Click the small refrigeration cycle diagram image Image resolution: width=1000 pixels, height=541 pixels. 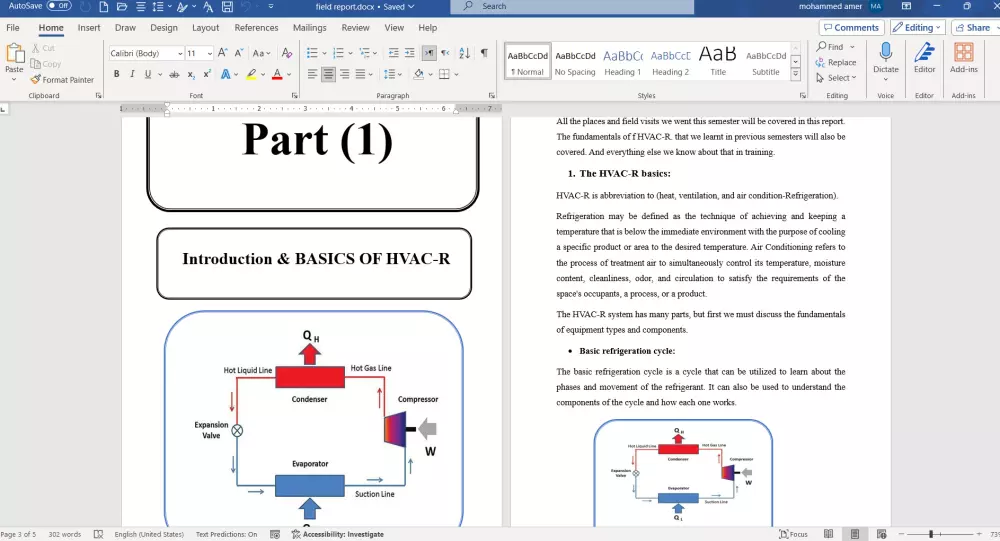pos(682,473)
